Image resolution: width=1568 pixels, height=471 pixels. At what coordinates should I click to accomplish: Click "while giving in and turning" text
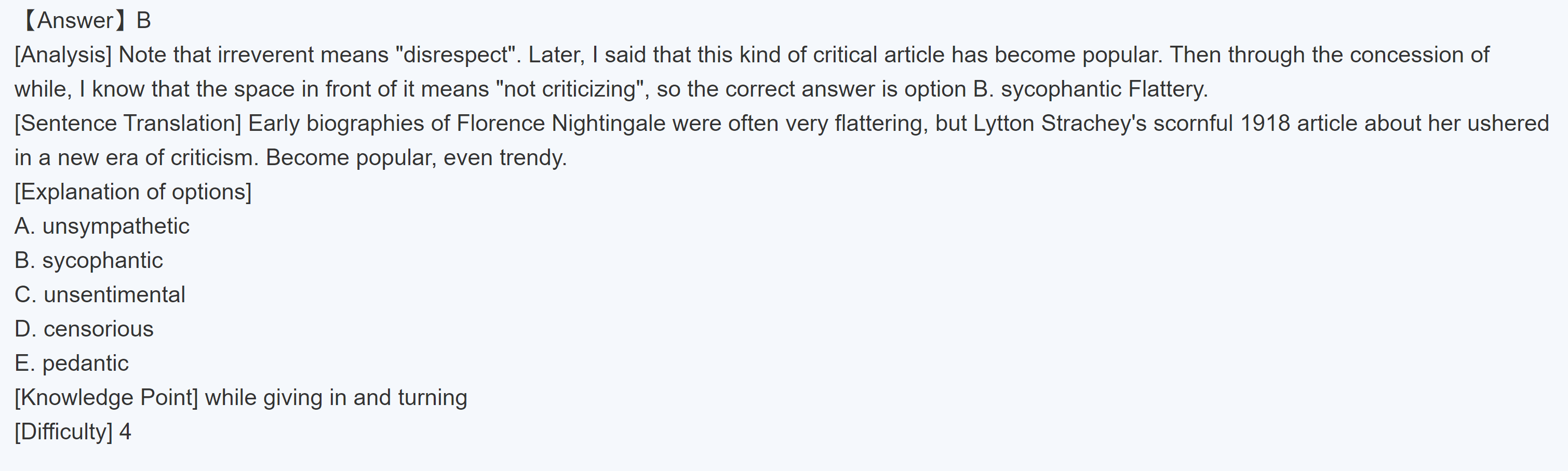pos(336,397)
